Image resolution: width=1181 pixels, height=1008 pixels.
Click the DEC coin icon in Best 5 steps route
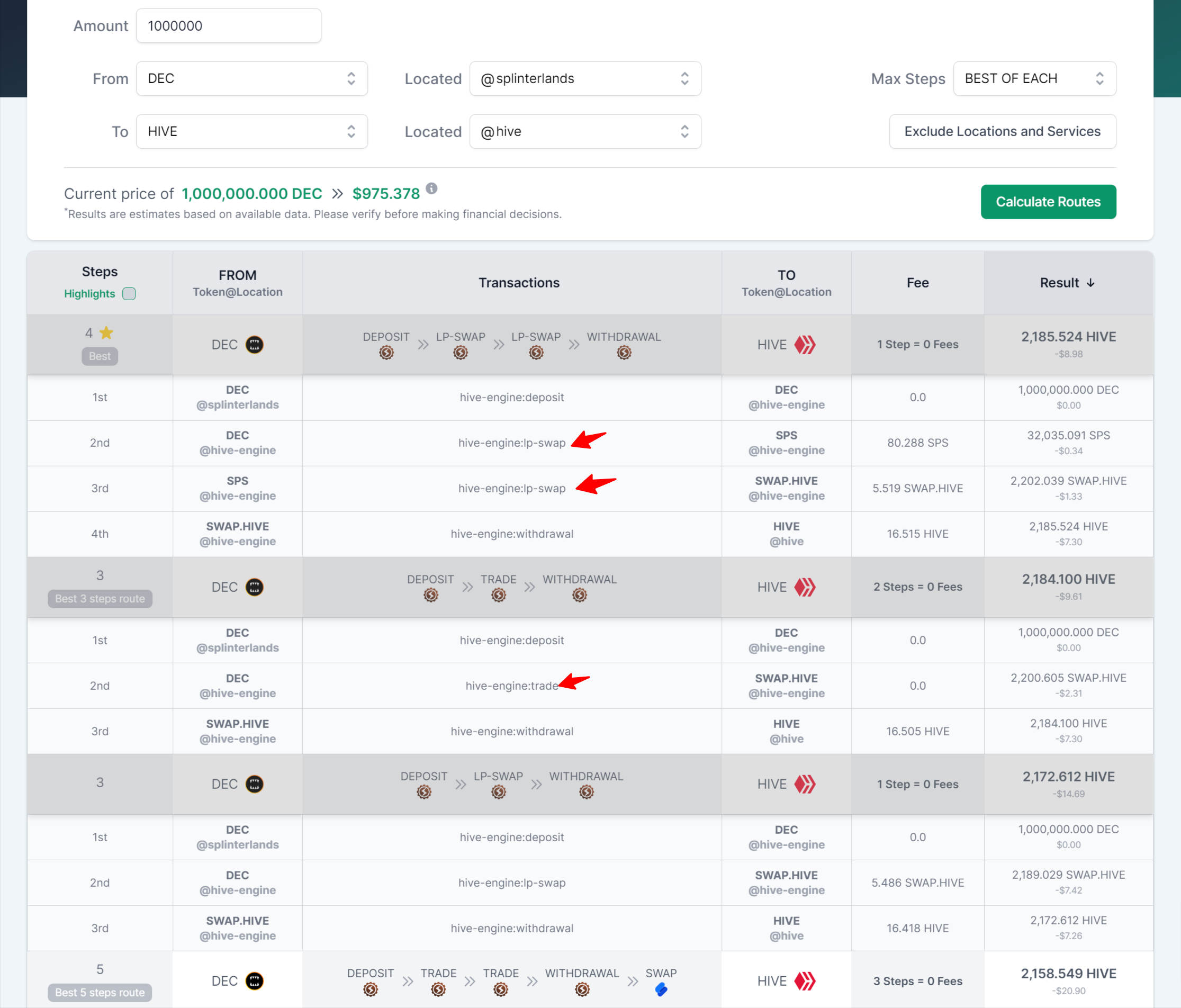pyautogui.click(x=254, y=981)
